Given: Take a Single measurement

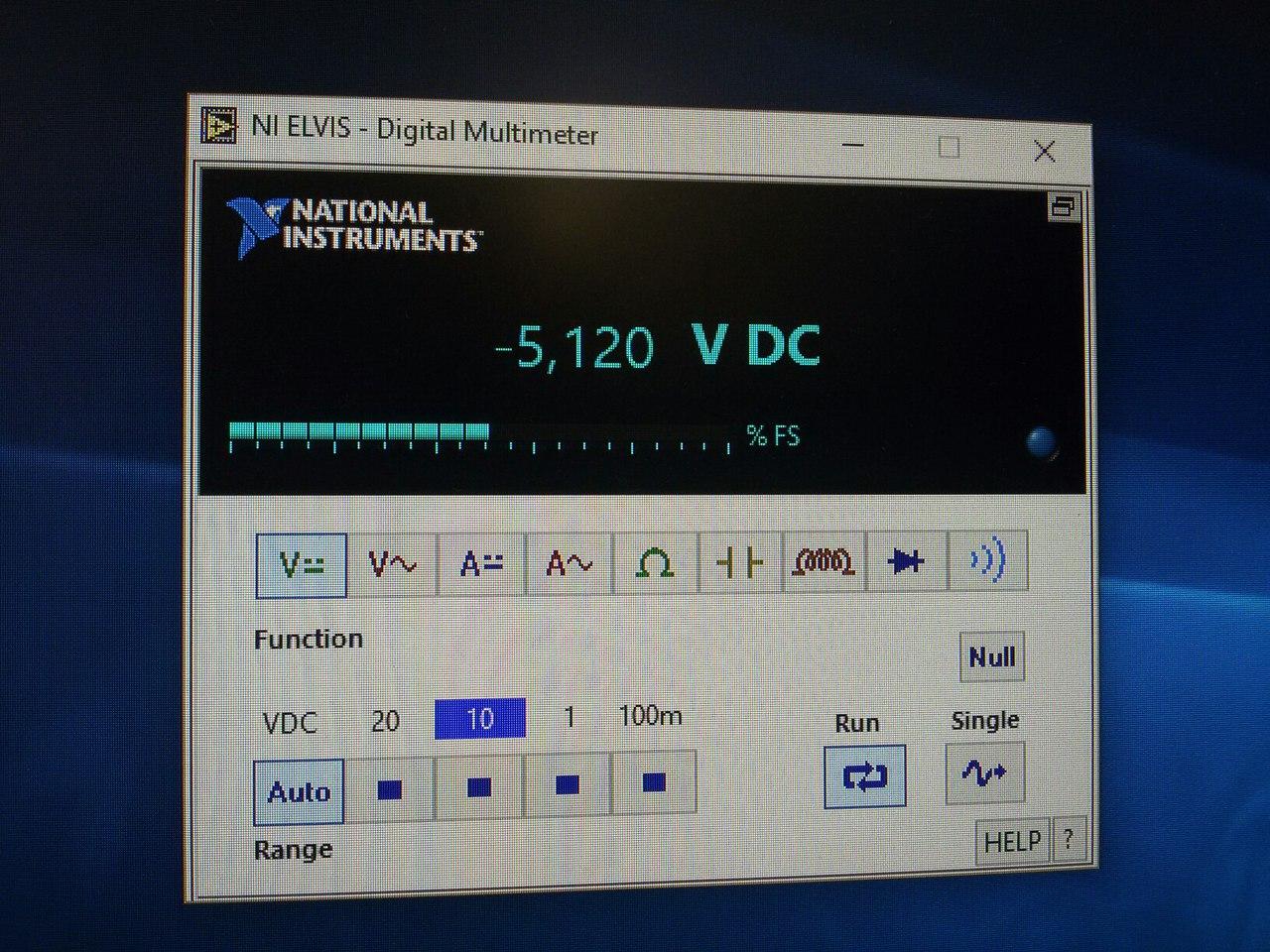Looking at the screenshot, I should click(984, 772).
